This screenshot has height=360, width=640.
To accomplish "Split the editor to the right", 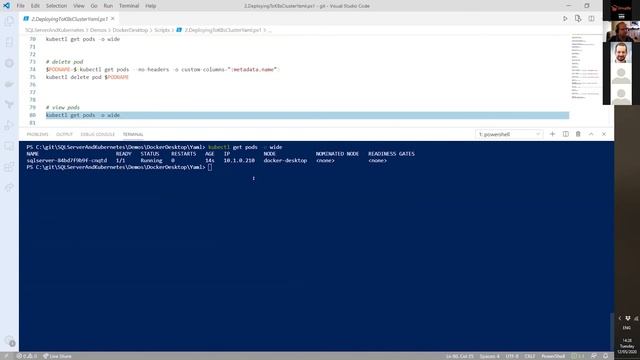I will [591, 19].
